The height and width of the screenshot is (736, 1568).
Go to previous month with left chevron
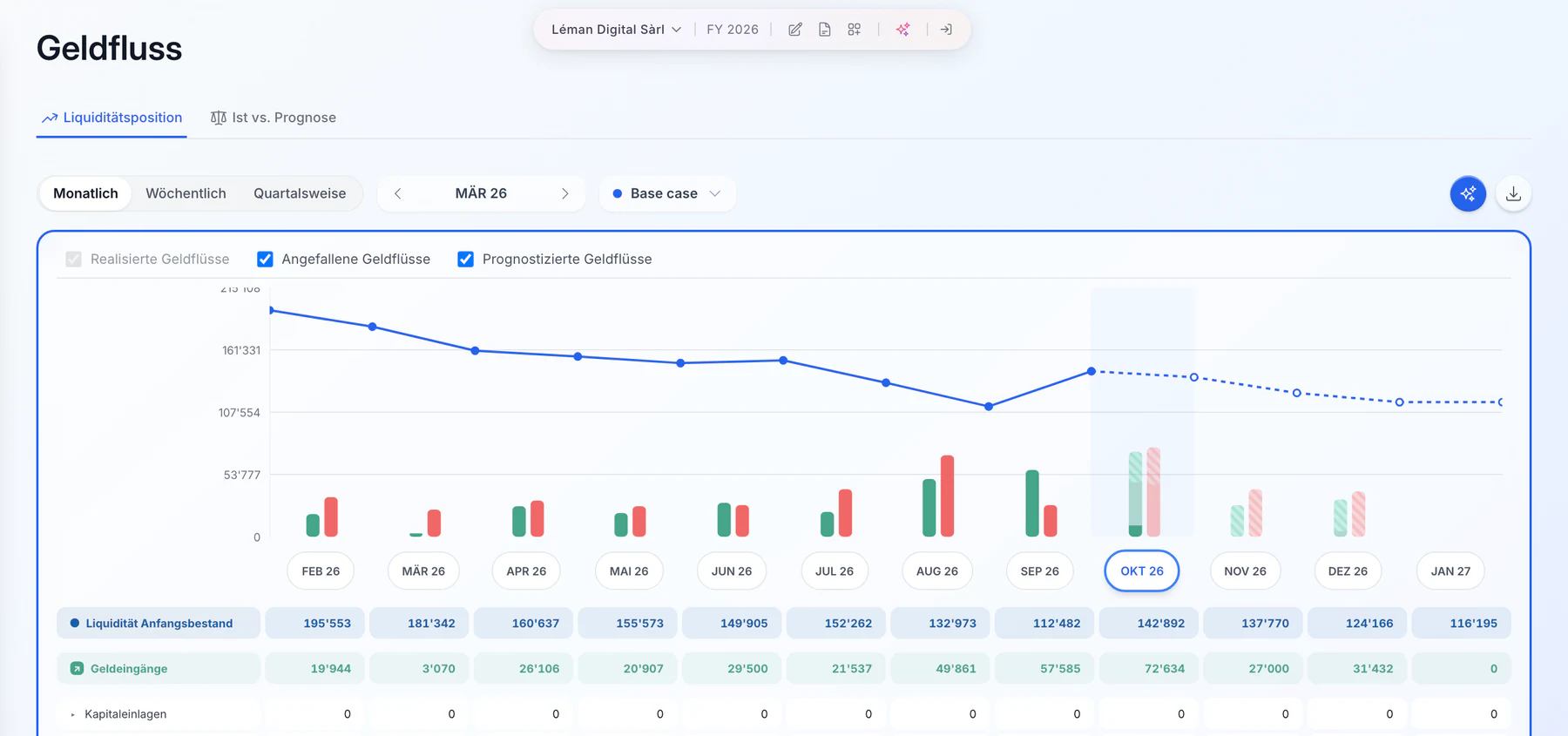[x=398, y=193]
